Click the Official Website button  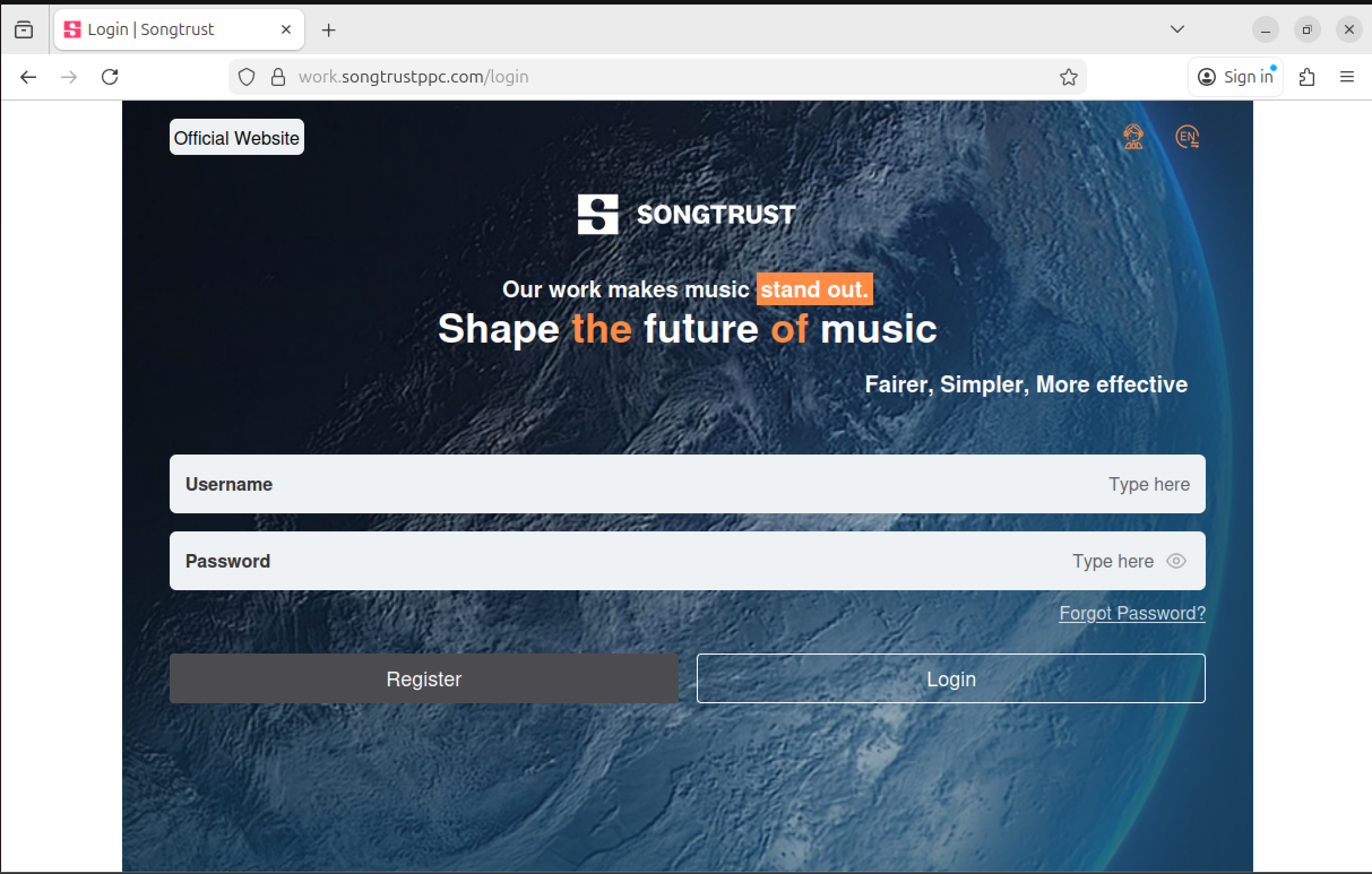(236, 137)
